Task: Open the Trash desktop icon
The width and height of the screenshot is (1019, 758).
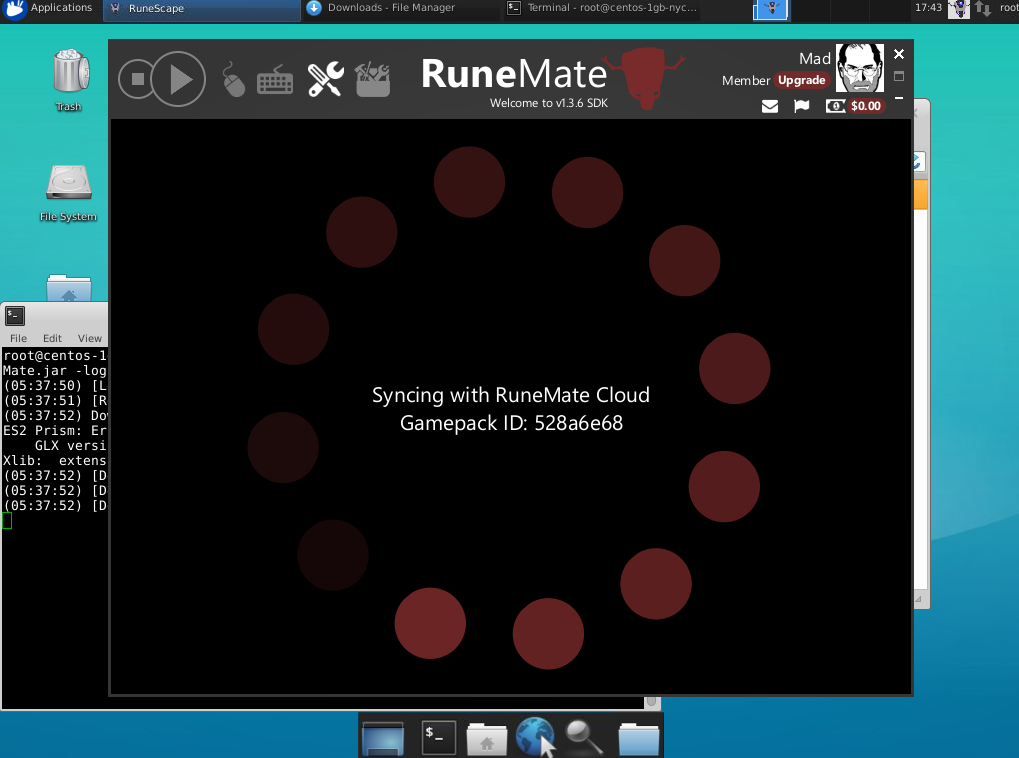Action: coord(68,80)
